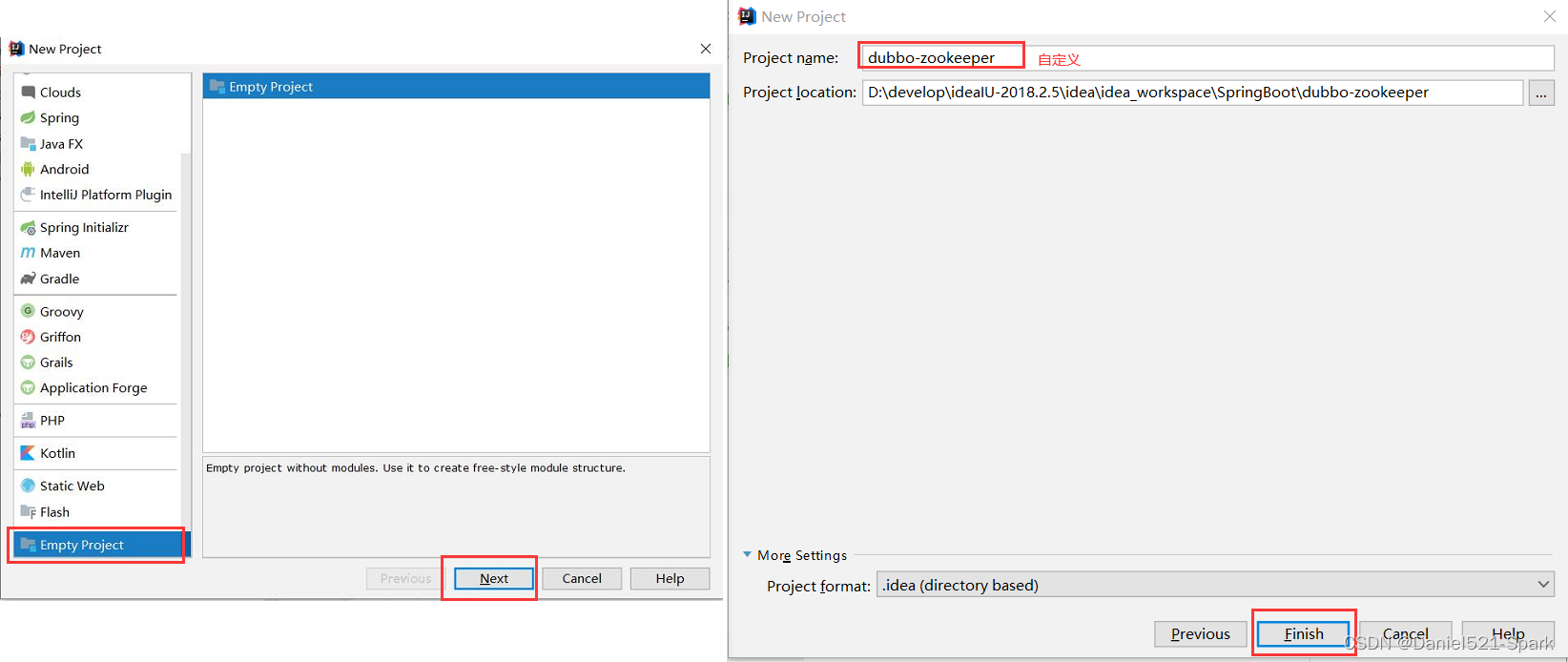Cancel the right New Project dialog

tap(1406, 633)
